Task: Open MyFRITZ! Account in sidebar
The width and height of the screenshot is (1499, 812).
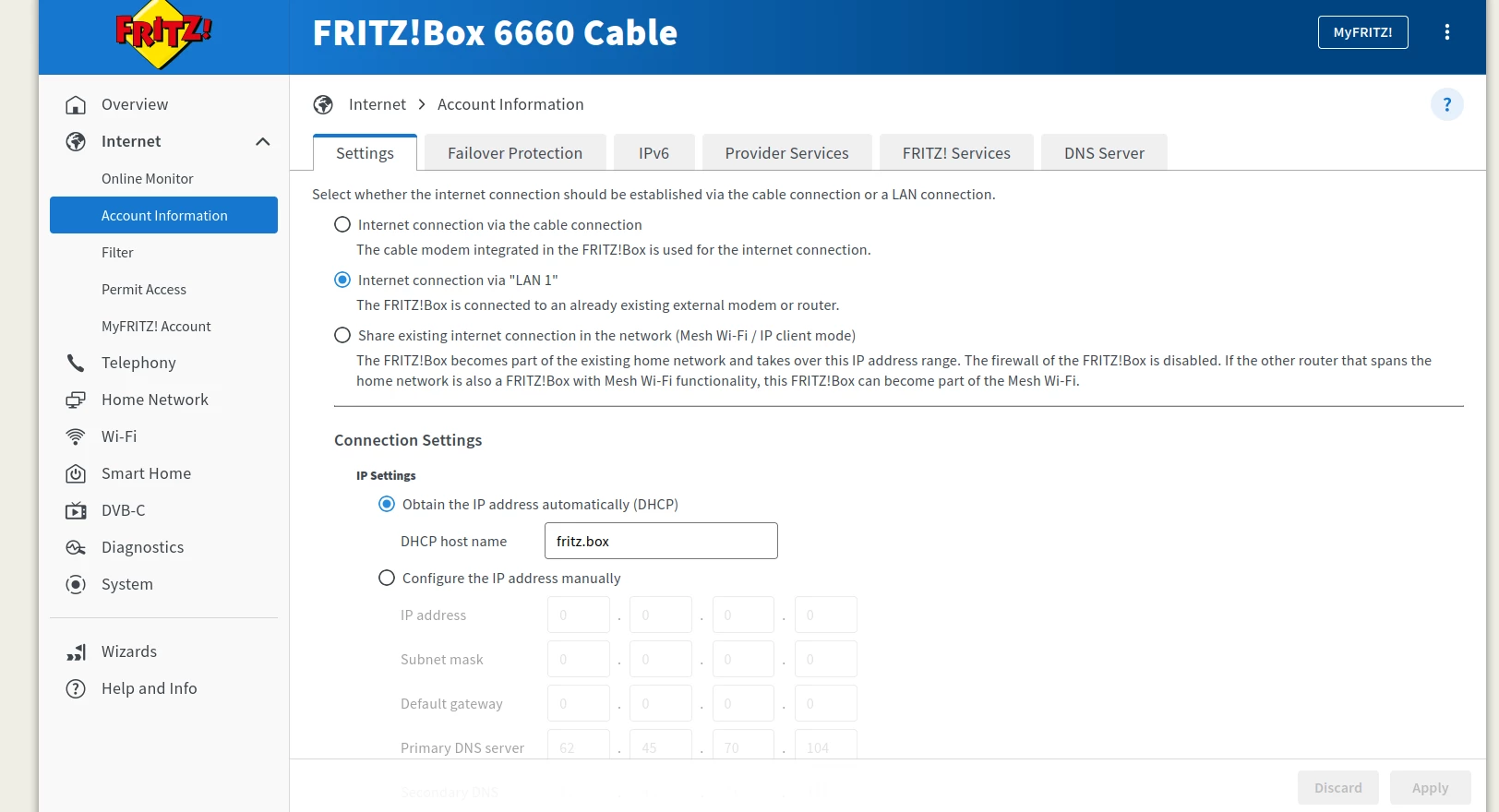Action: tap(156, 327)
